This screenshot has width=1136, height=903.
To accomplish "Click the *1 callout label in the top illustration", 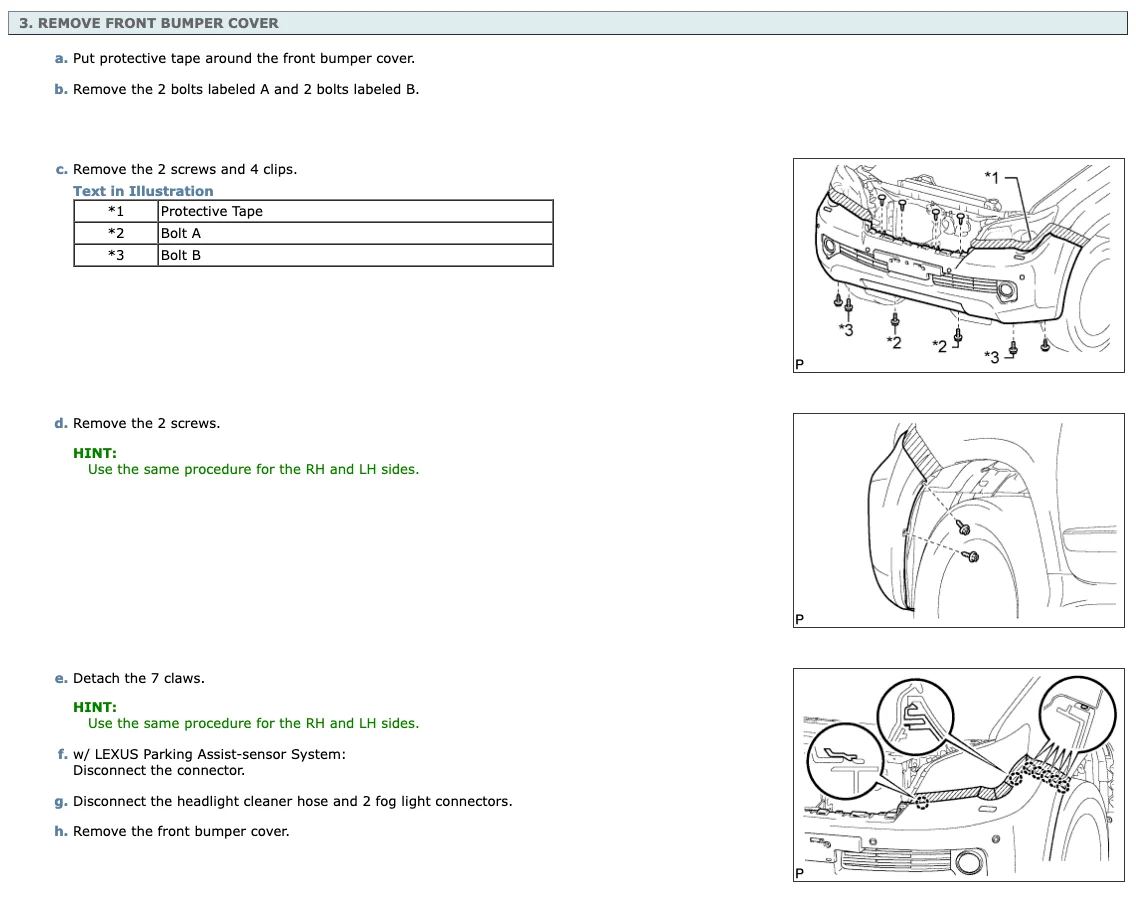I will point(991,177).
